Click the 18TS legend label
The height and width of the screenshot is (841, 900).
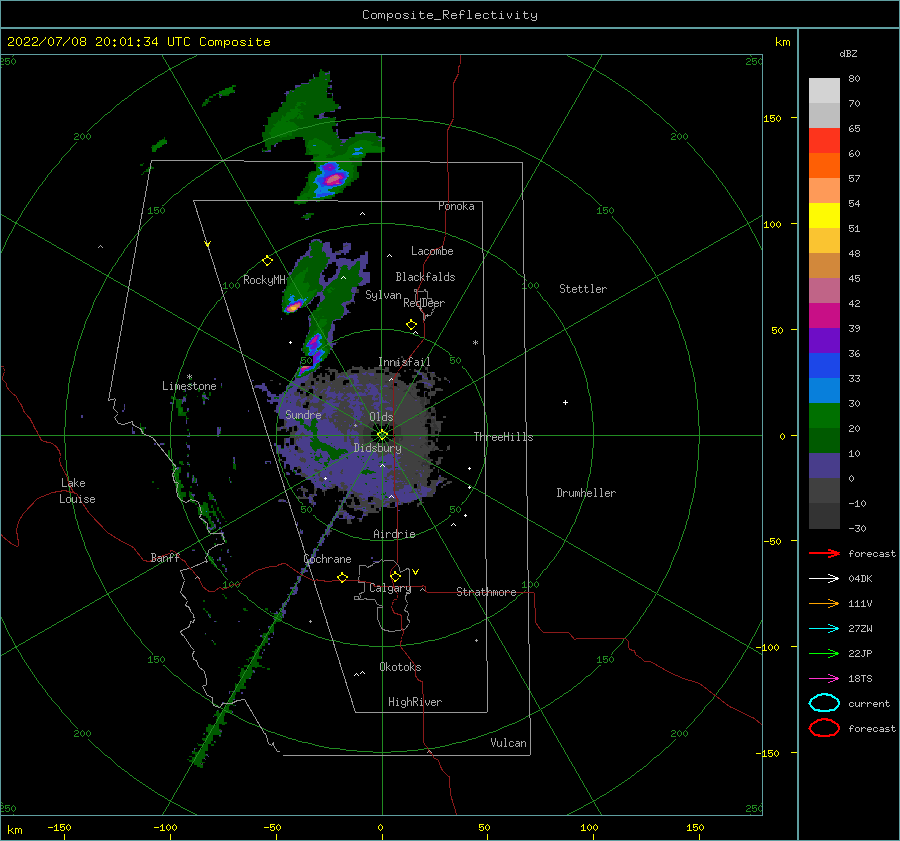860,679
